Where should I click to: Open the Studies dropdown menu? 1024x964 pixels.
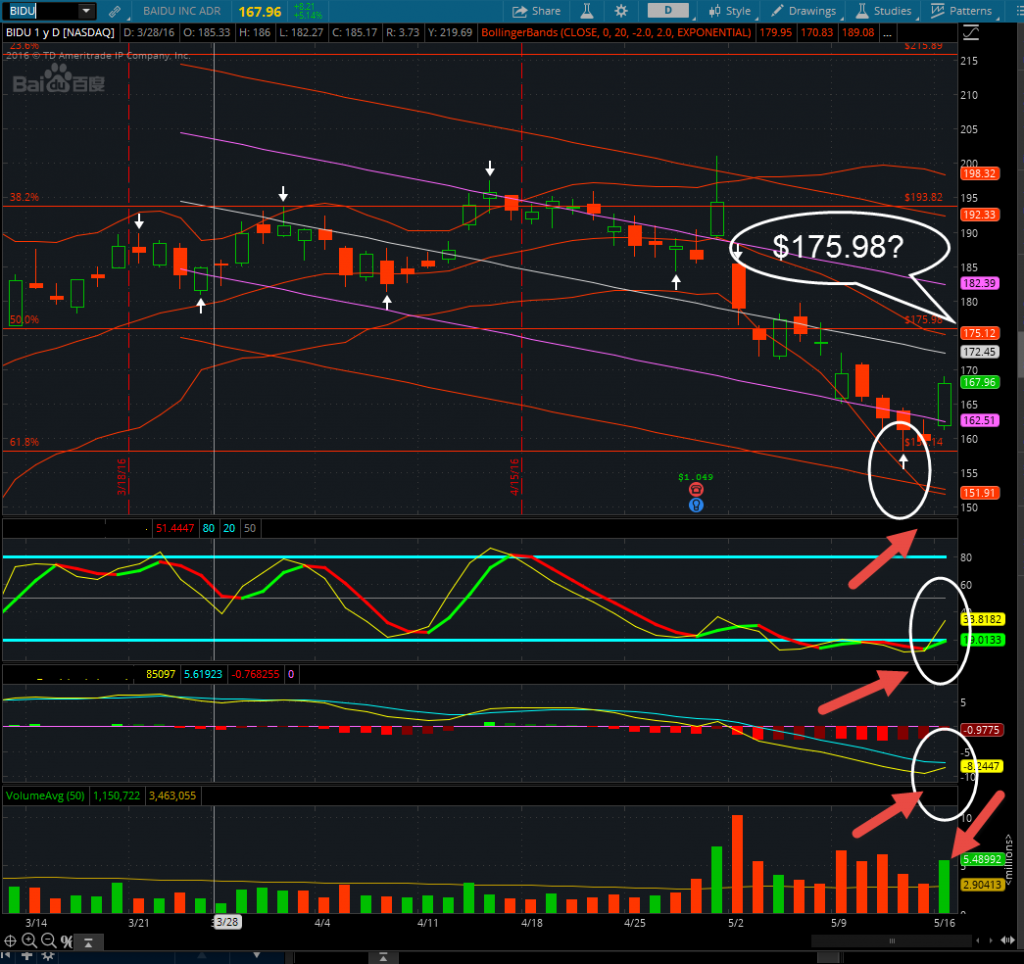point(884,11)
